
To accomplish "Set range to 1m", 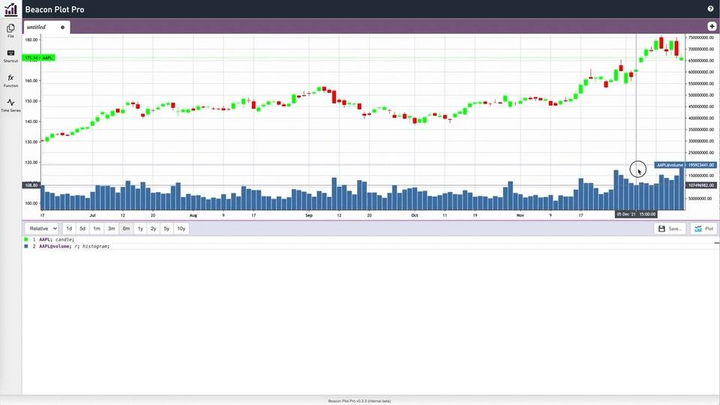I will [x=97, y=229].
